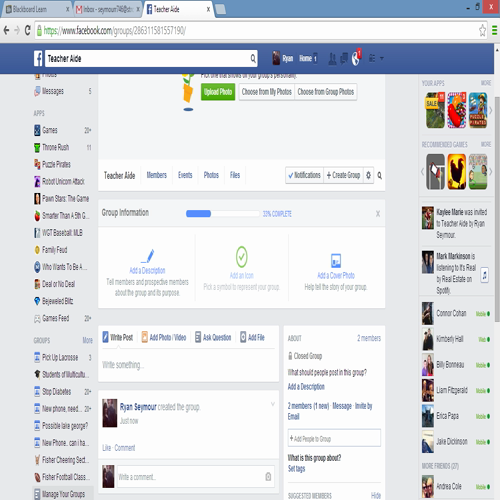The width and height of the screenshot is (500, 500).
Task: Open messages icon in the blue header
Action: click(344, 59)
